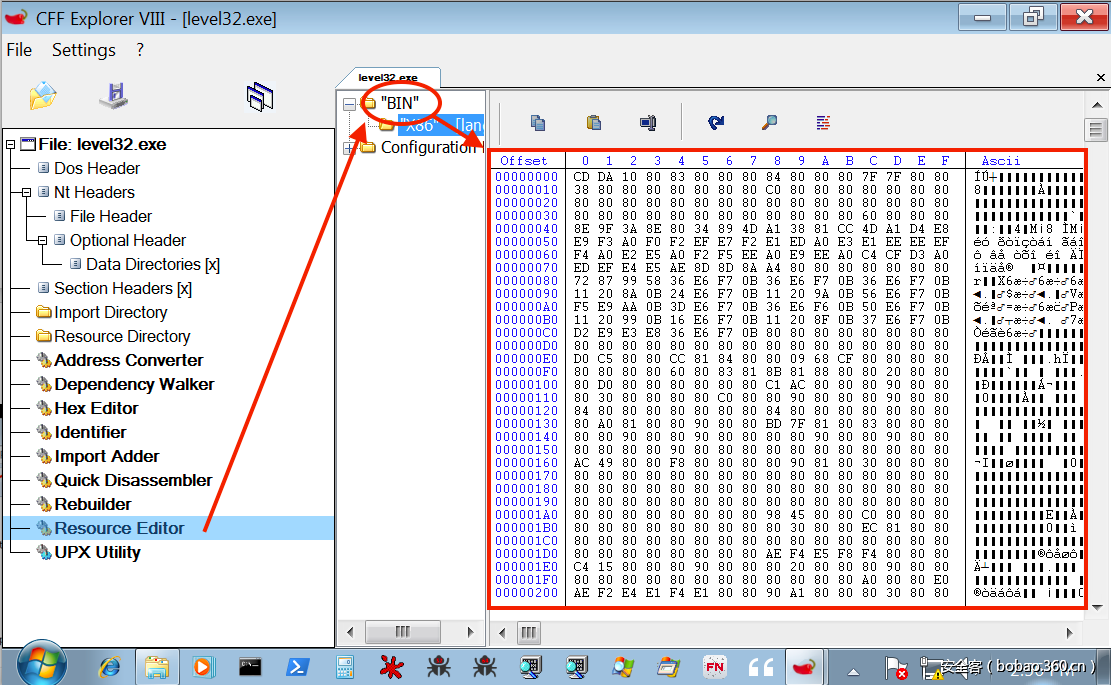Collapse the circled BIN resource node
The width and height of the screenshot is (1111, 685).
click(x=351, y=102)
